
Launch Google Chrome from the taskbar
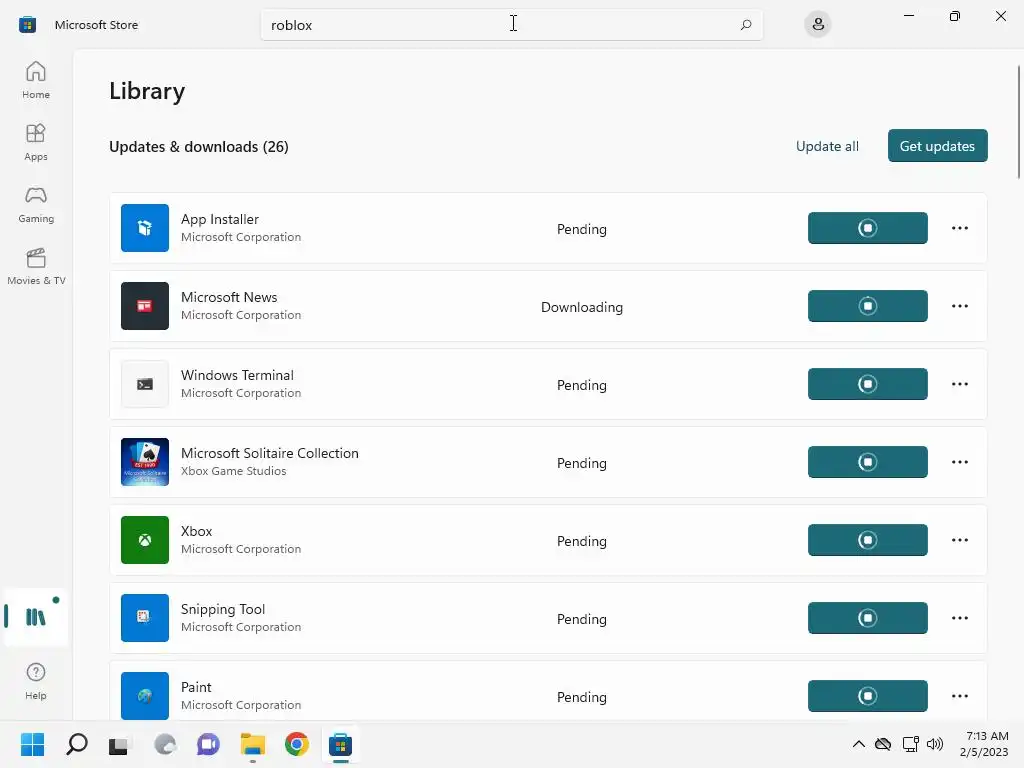296,744
